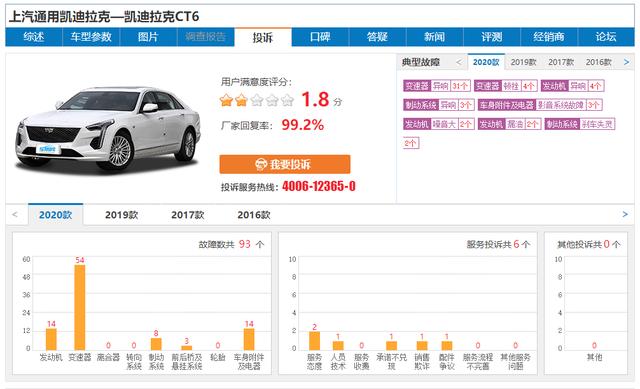Open the 发动机 异响 4个 fault tag
640x389 pixels.
pos(572,86)
